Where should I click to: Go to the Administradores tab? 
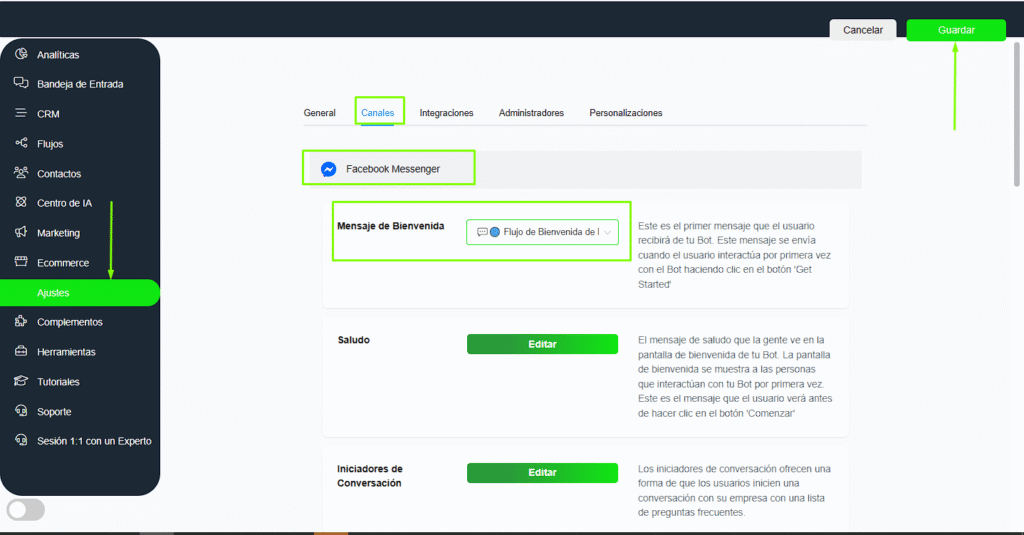531,113
